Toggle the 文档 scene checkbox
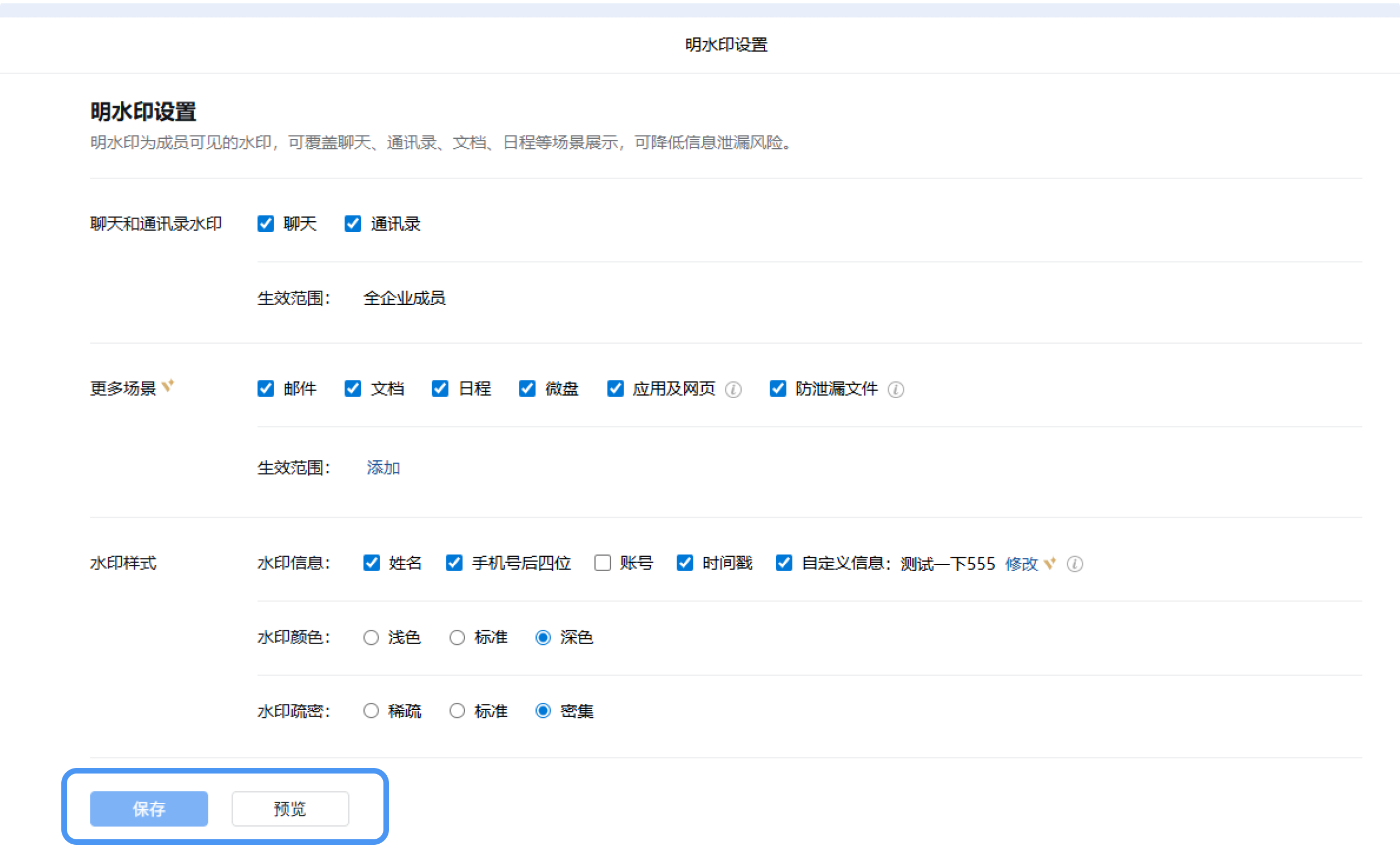This screenshot has height=856, width=1400. (353, 388)
